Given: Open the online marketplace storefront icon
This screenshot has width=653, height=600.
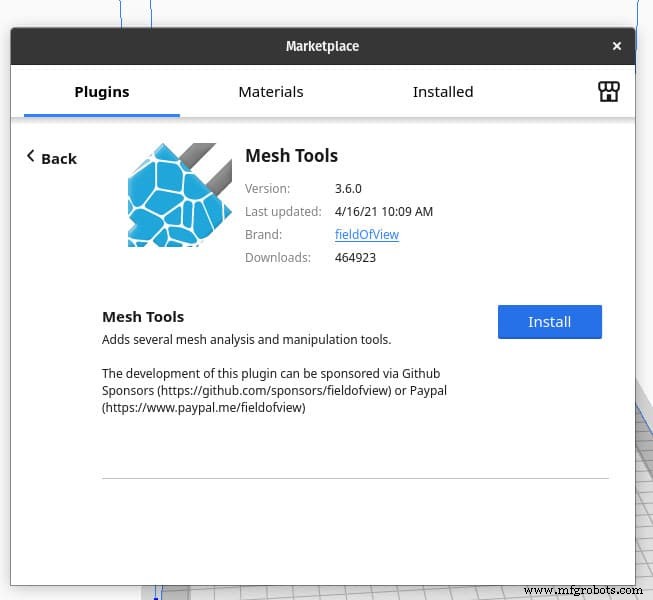Looking at the screenshot, I should [608, 92].
